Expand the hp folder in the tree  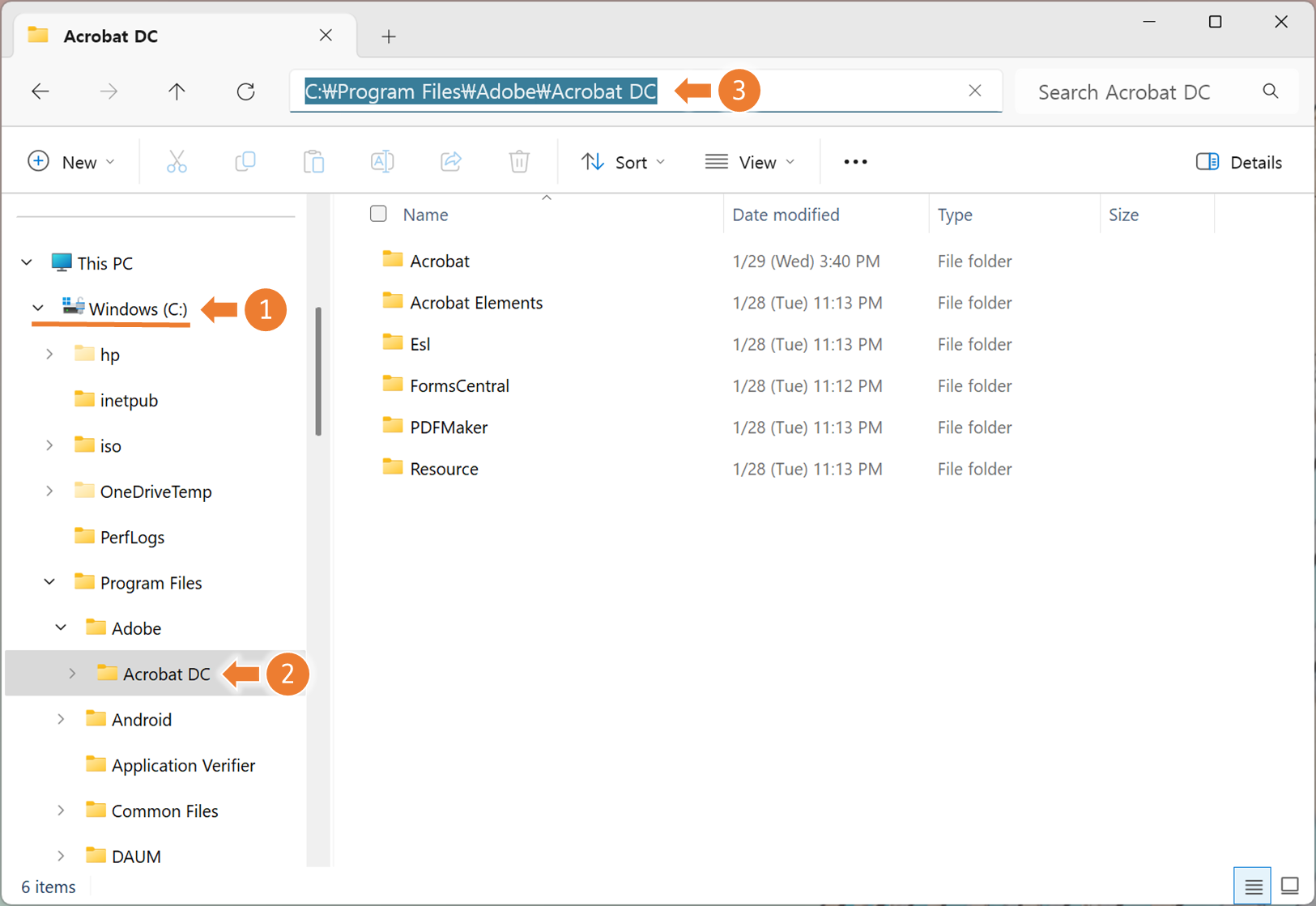[x=49, y=354]
